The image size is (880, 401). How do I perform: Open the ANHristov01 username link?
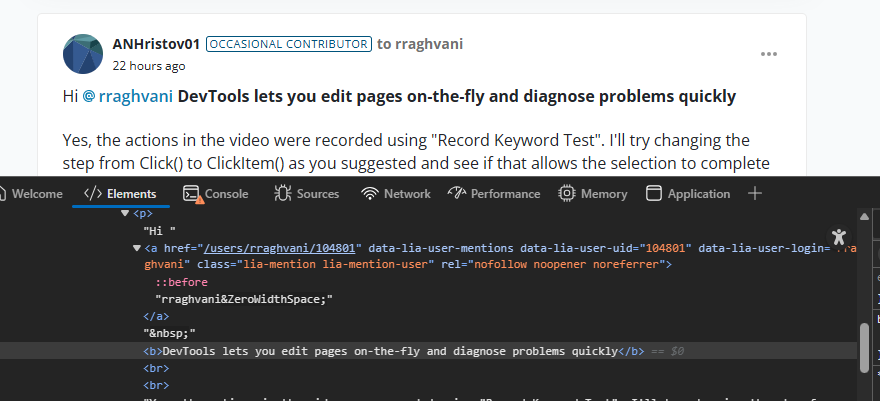coord(156,44)
